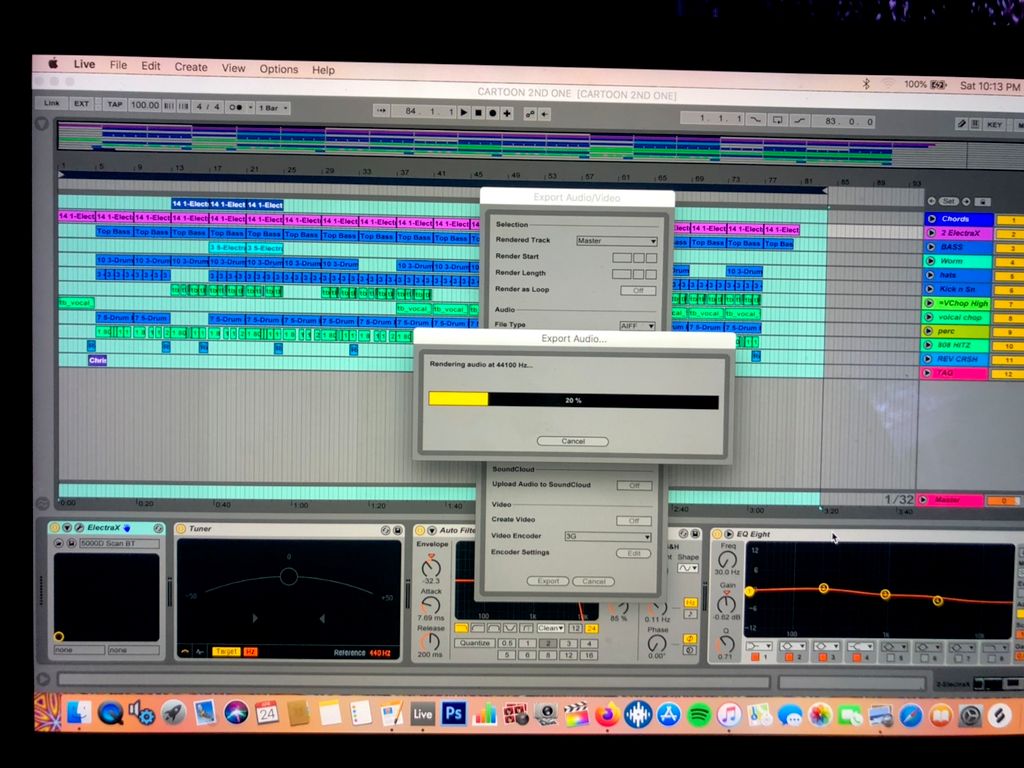Toggle the Tuner device activator

point(181,528)
